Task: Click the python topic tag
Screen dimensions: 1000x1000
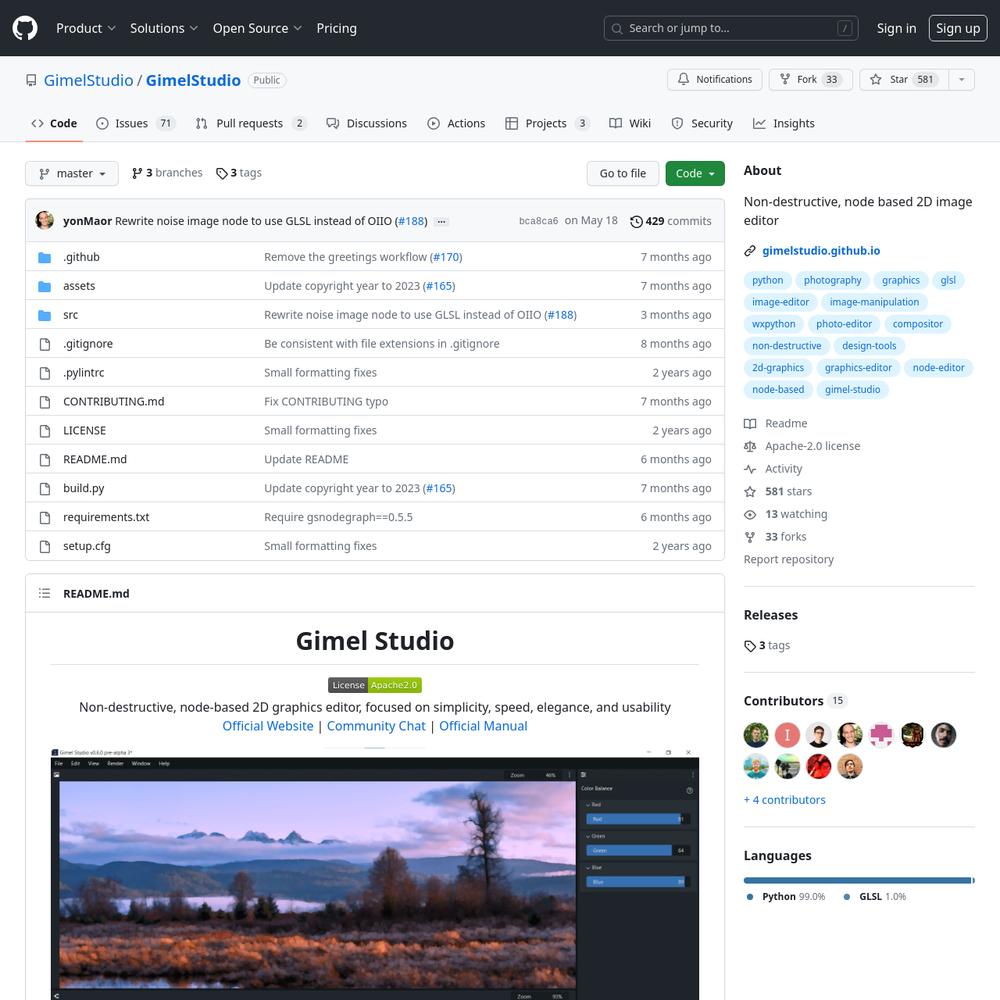Action: tap(767, 280)
